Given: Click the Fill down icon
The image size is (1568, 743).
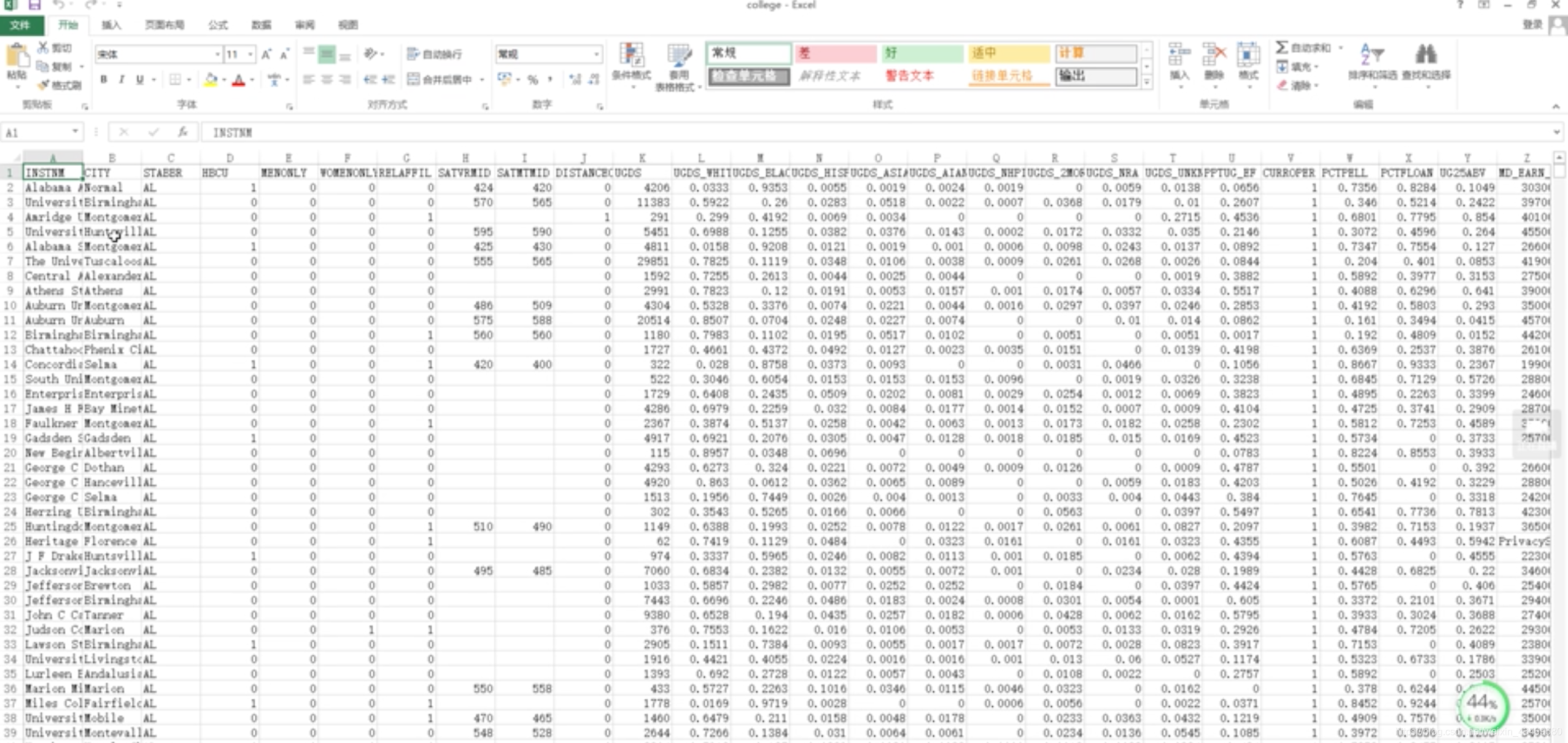Looking at the screenshot, I should pos(1282,66).
